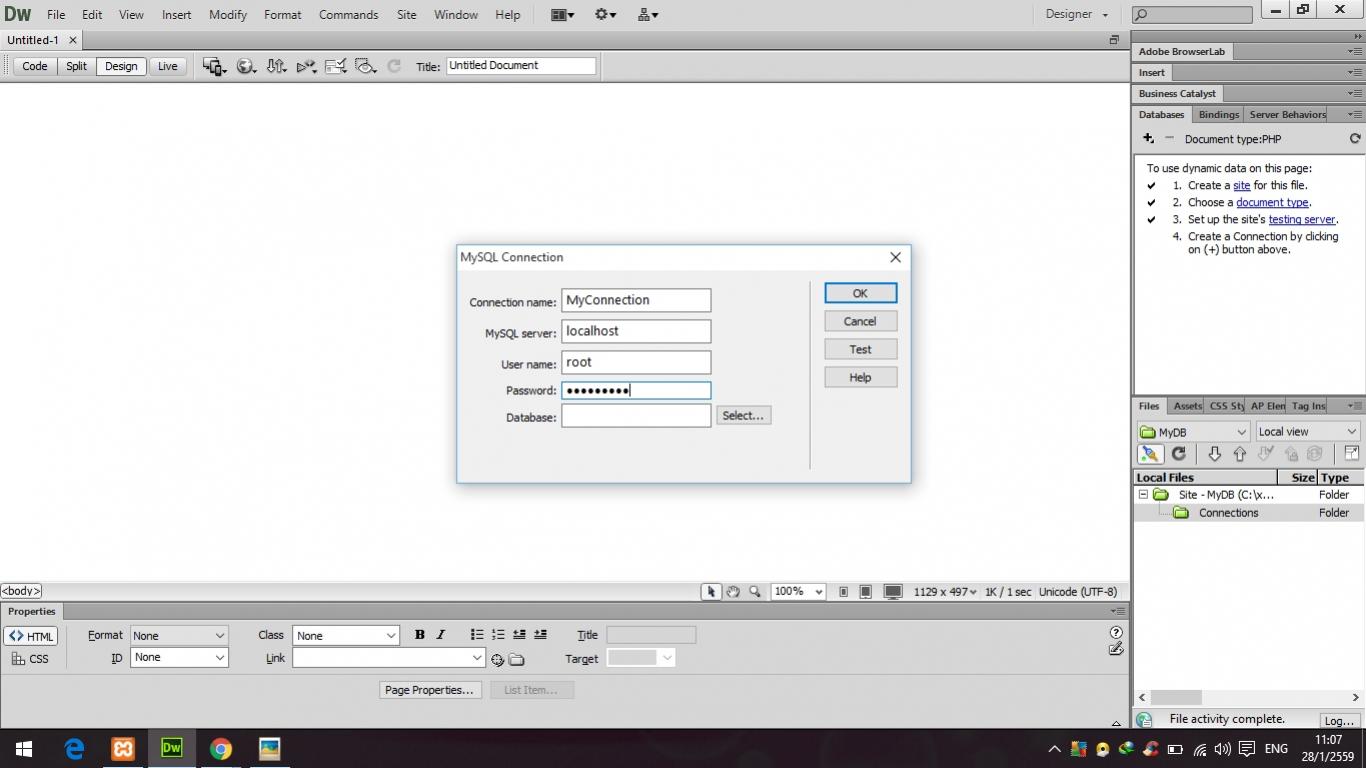Viewport: 1366px width, 768px height.
Task: Choose the Select tool arrow in status bar
Action: 711,592
